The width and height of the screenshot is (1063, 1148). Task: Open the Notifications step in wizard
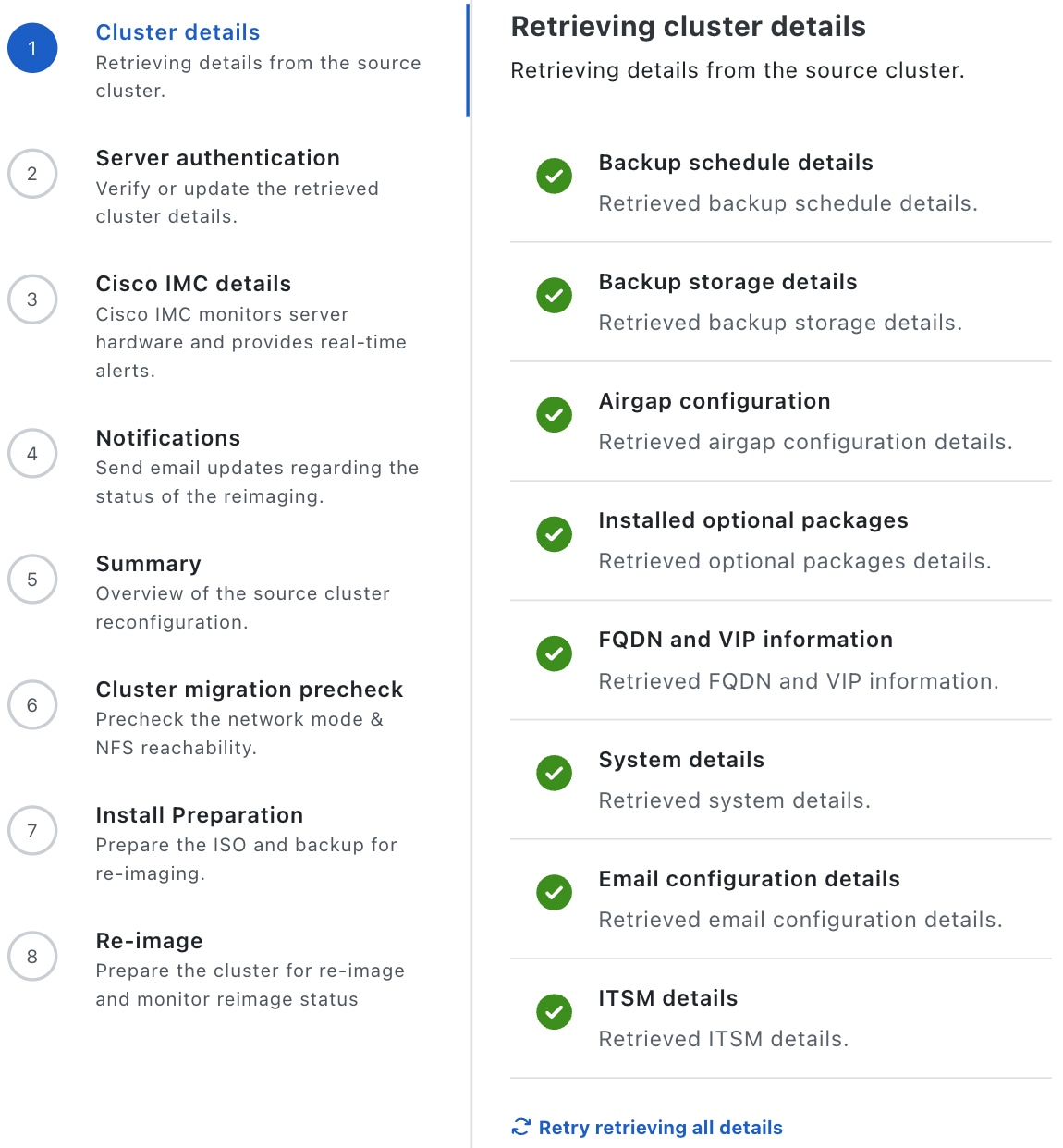168,438
